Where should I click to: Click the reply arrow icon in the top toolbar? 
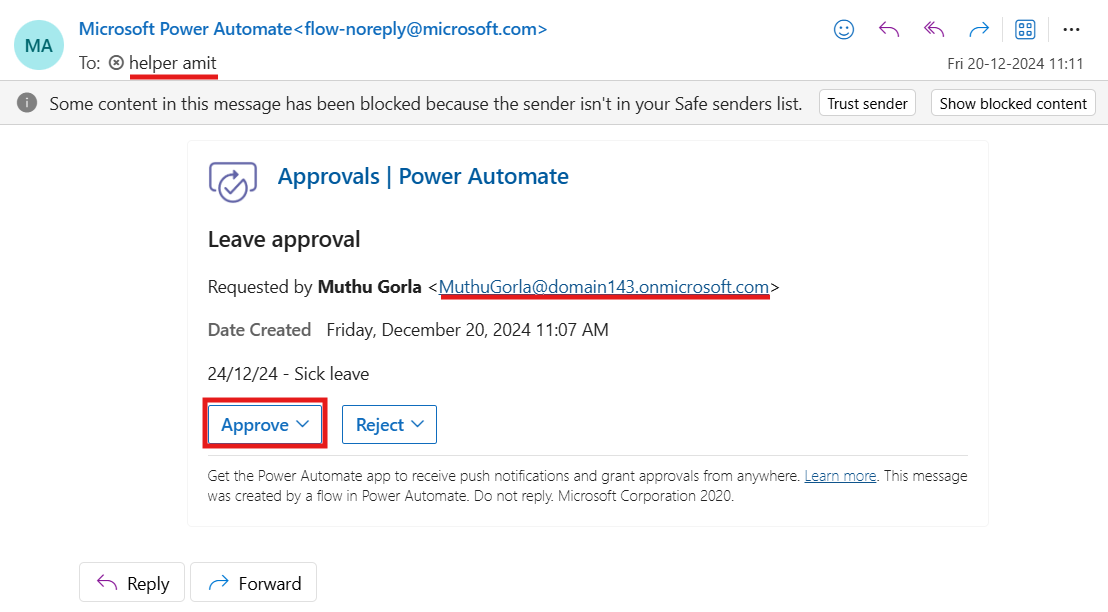(889, 29)
